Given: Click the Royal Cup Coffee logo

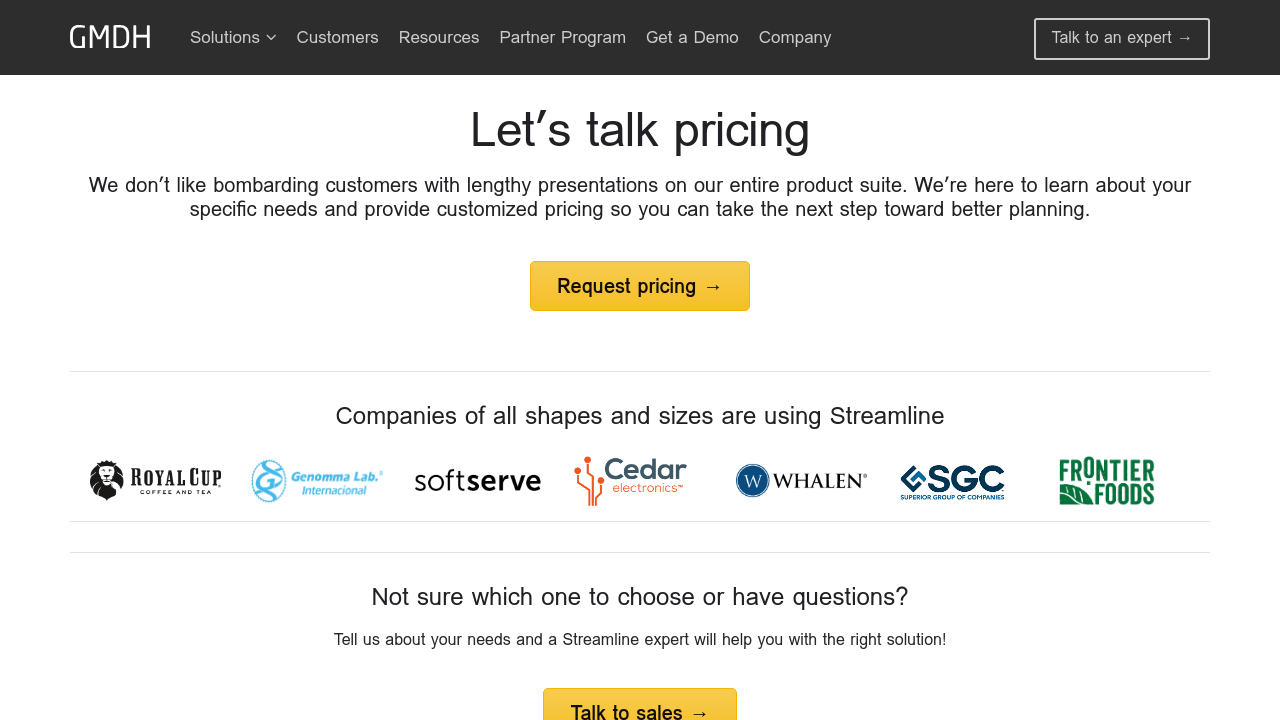Looking at the screenshot, I should pyautogui.click(x=156, y=481).
